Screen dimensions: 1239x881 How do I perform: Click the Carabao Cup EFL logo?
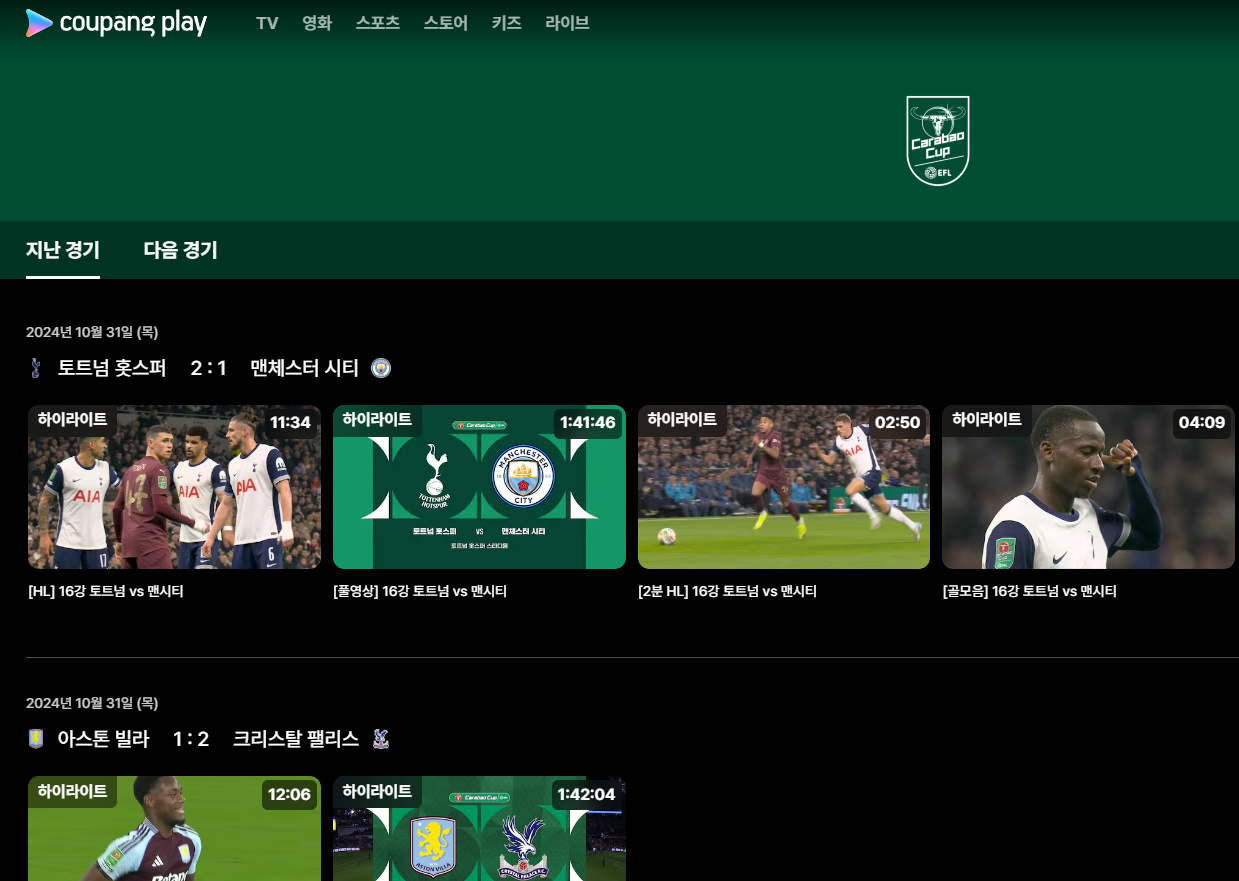[x=938, y=140]
